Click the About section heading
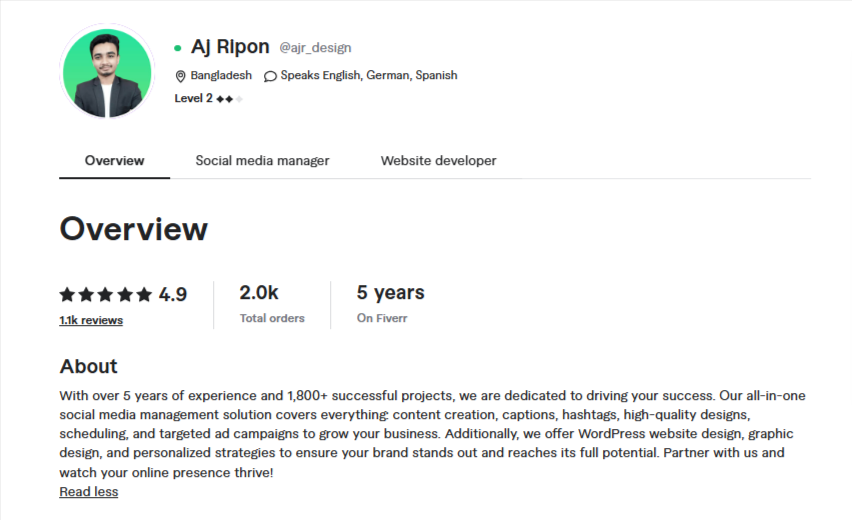Screen dimensions: 852x520 [89, 366]
